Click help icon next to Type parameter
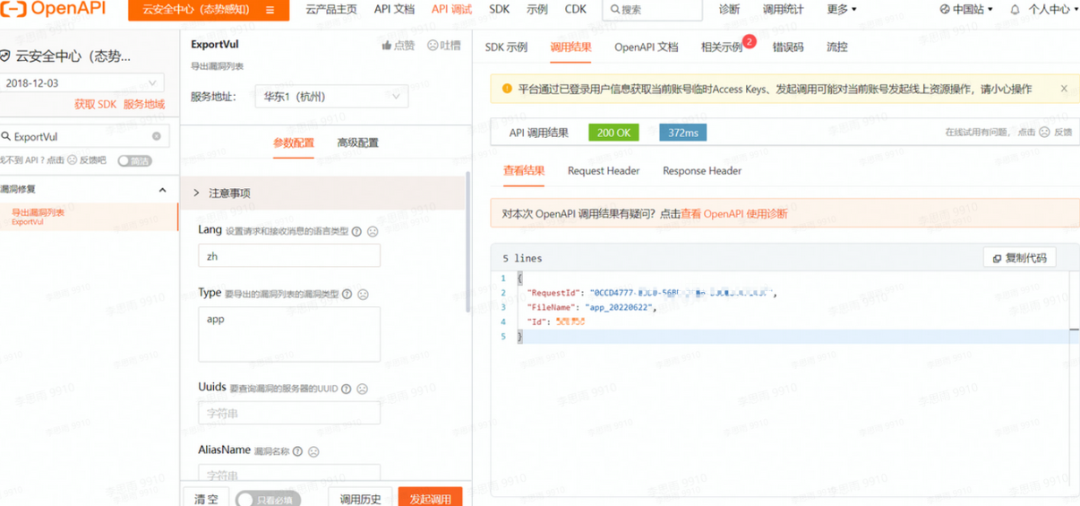The width and height of the screenshot is (1080, 506). tap(346, 294)
